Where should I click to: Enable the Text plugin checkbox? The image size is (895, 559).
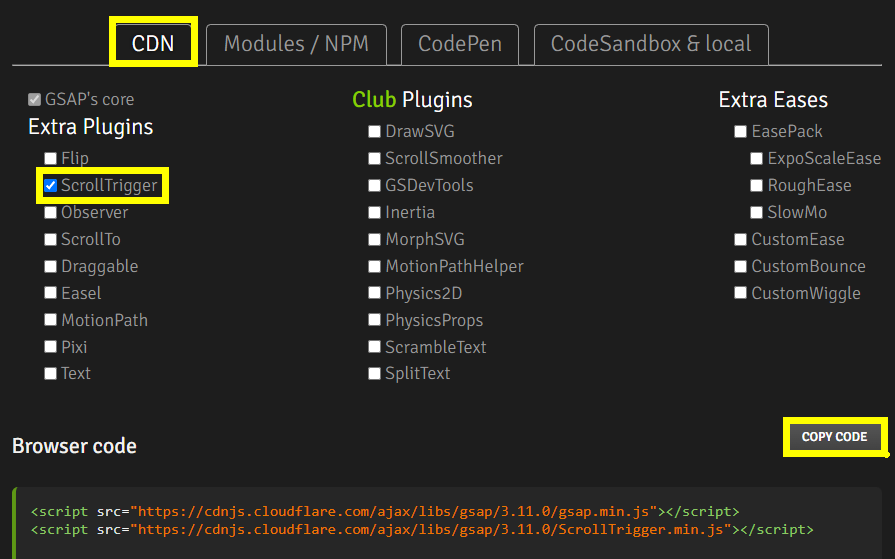[x=50, y=373]
